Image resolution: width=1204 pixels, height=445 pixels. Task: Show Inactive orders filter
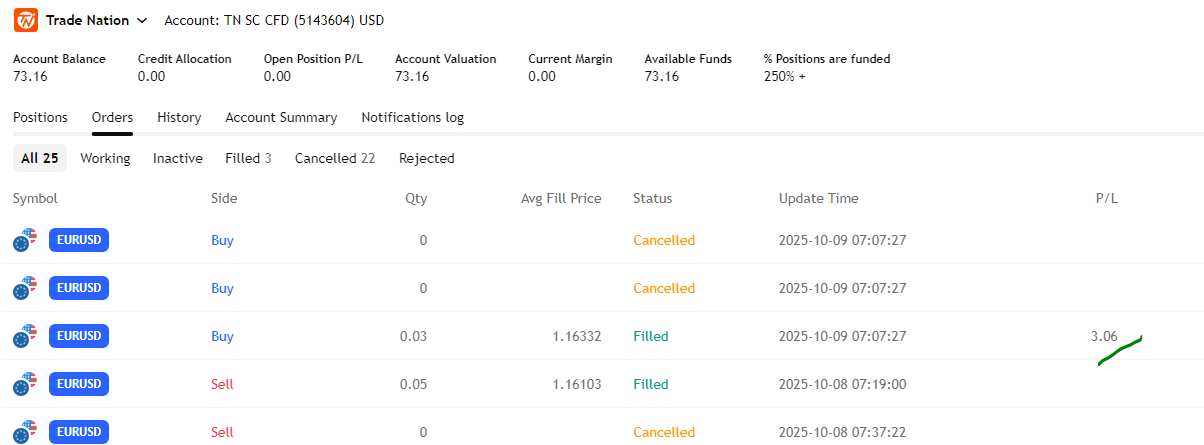[177, 158]
